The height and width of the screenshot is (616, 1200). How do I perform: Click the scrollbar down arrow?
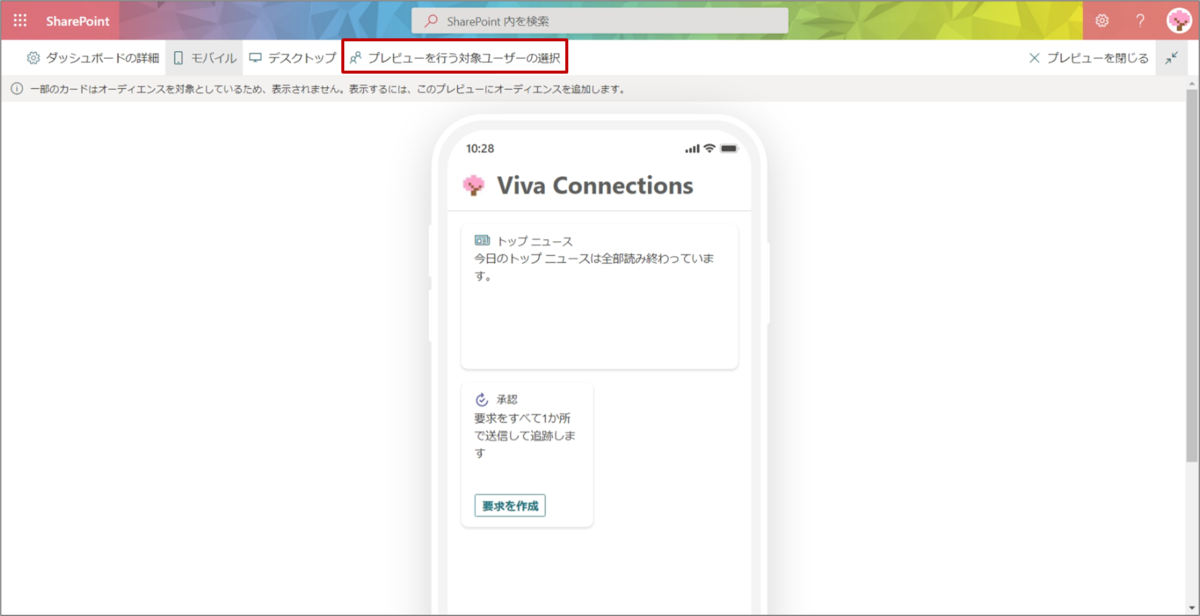(1192, 609)
